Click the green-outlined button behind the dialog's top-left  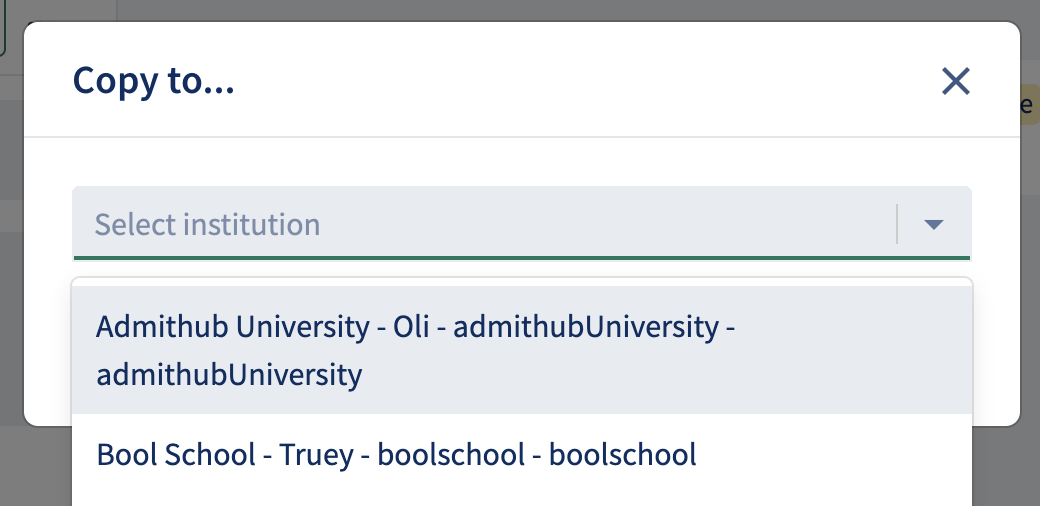pos(3,30)
